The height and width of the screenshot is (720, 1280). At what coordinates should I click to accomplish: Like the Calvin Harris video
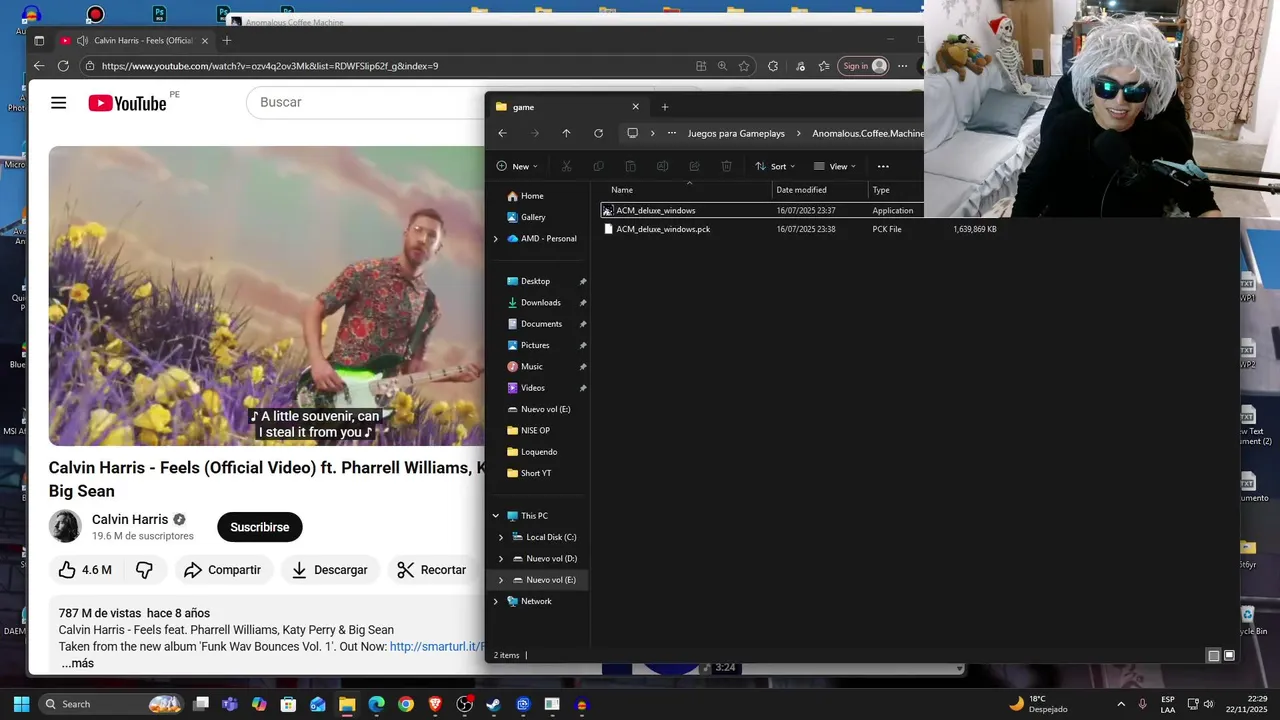(x=85, y=570)
